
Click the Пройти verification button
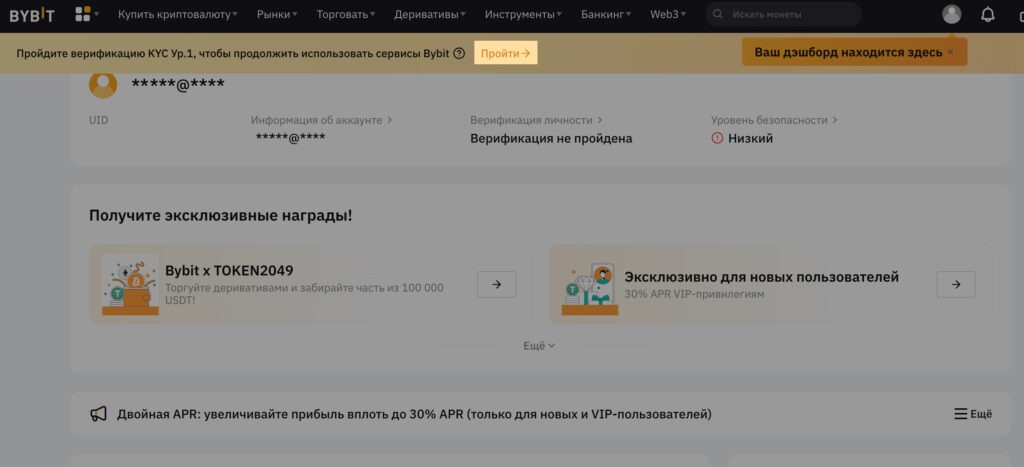(505, 54)
